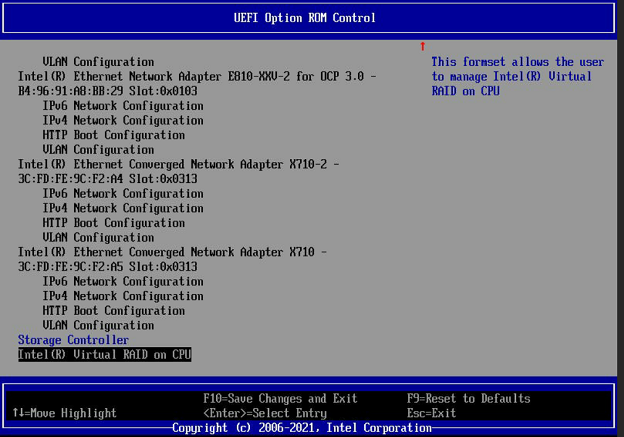The width and height of the screenshot is (624, 437).
Task: Click the Copyright 2006-2021 Intel Corporation text
Action: pos(302,428)
